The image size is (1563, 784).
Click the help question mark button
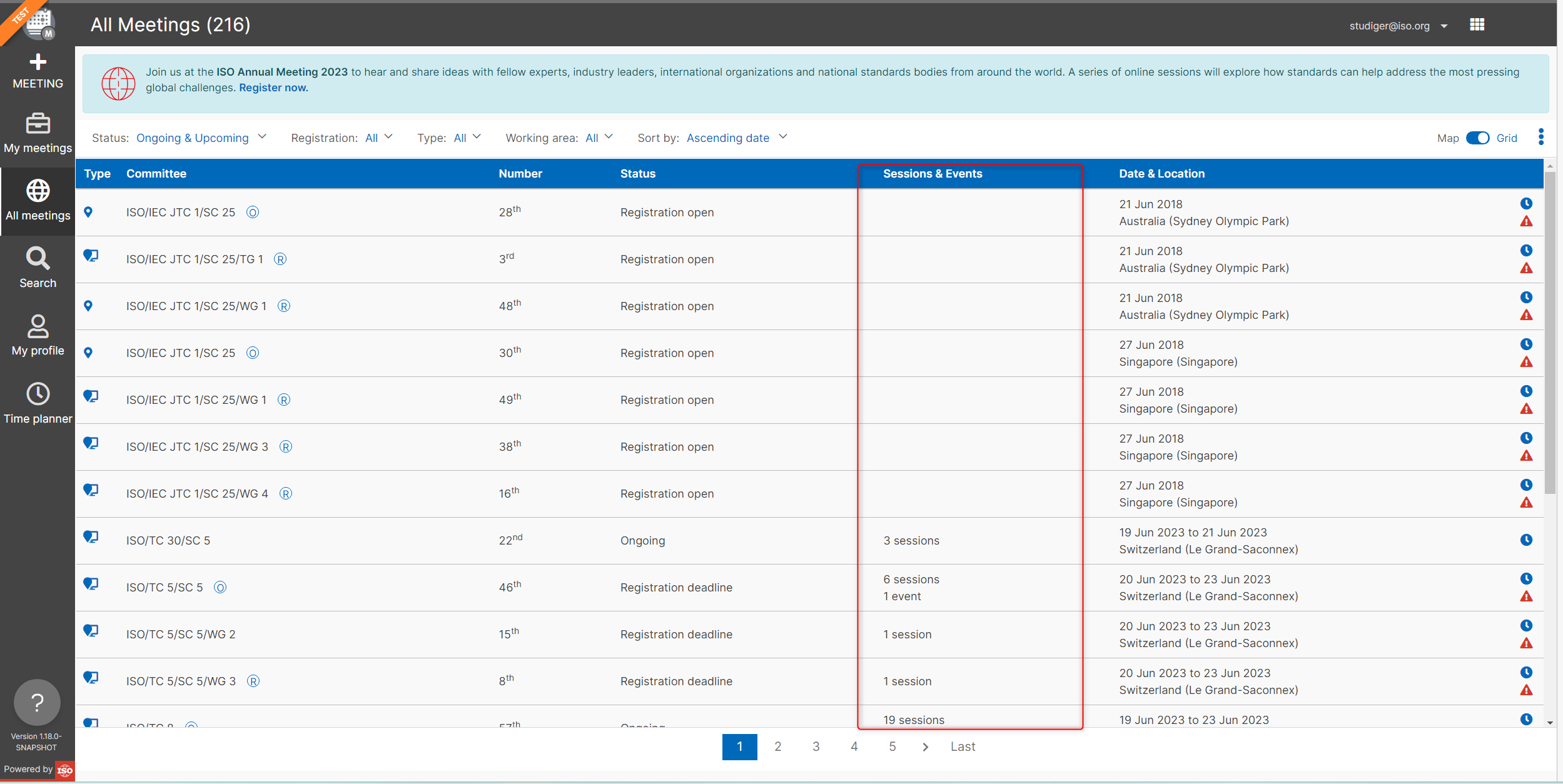point(38,703)
